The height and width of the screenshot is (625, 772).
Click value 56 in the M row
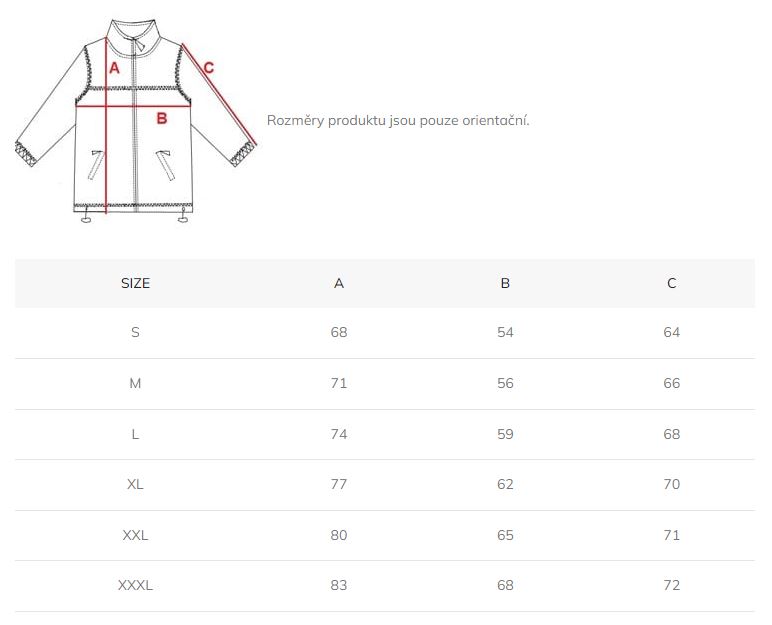click(505, 383)
